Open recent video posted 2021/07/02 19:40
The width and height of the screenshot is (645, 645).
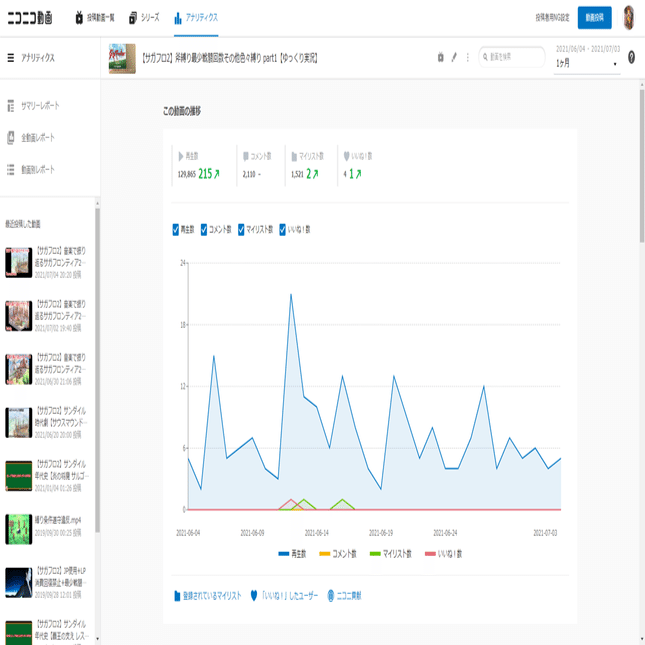tap(46, 316)
